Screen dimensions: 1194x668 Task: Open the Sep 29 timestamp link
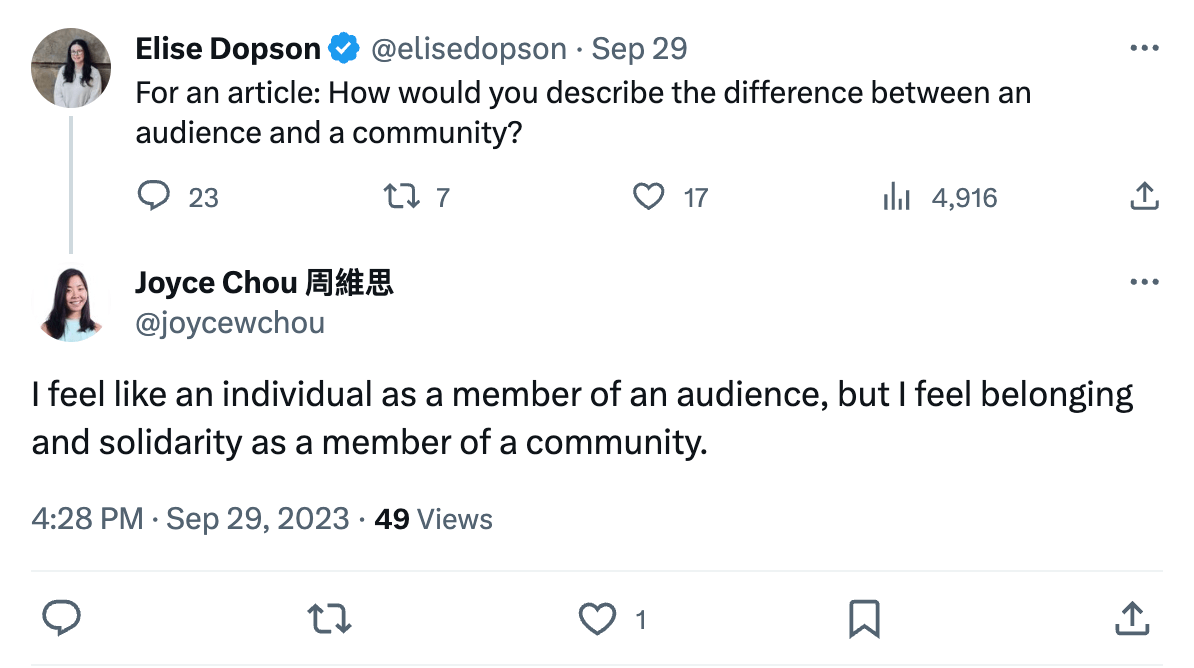tap(638, 48)
